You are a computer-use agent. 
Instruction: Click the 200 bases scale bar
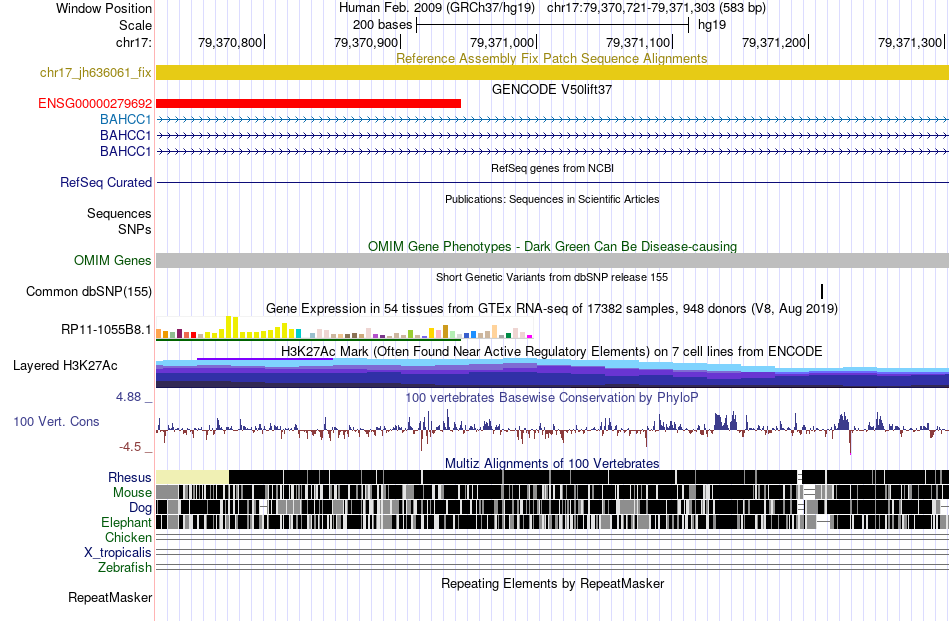pyautogui.click(x=553, y=25)
